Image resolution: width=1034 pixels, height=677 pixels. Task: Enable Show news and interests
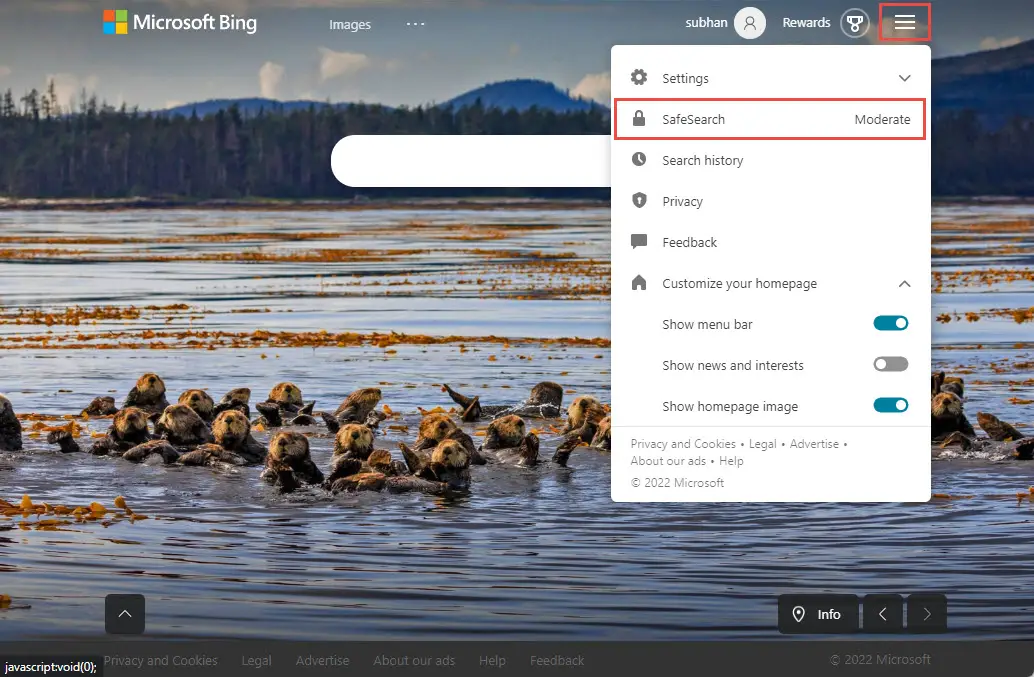890,364
